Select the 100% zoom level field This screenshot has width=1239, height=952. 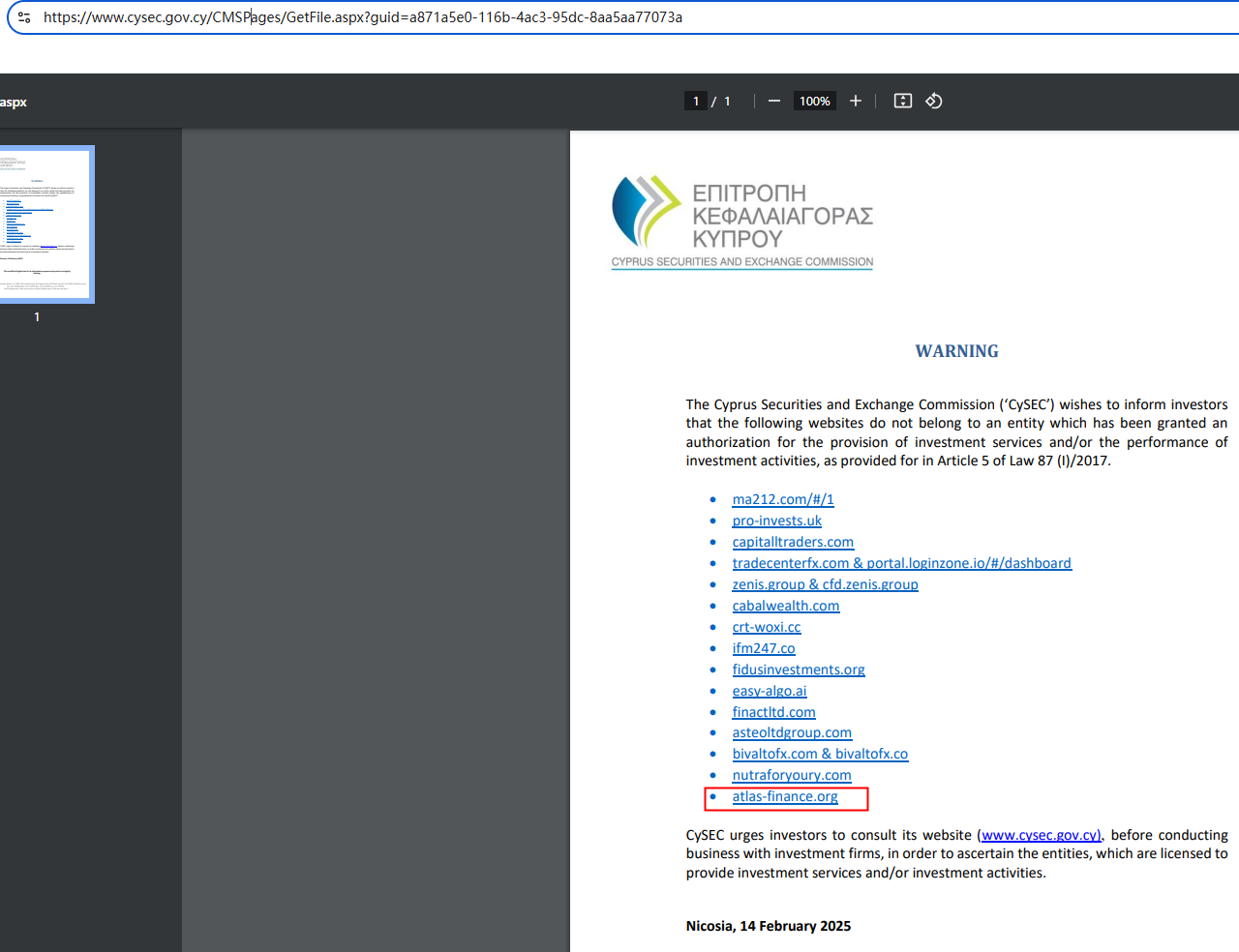(x=815, y=101)
